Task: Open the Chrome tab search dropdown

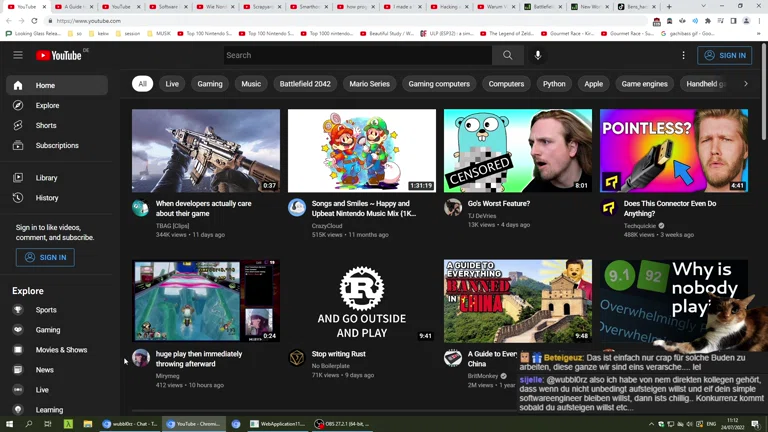Action: point(703,6)
